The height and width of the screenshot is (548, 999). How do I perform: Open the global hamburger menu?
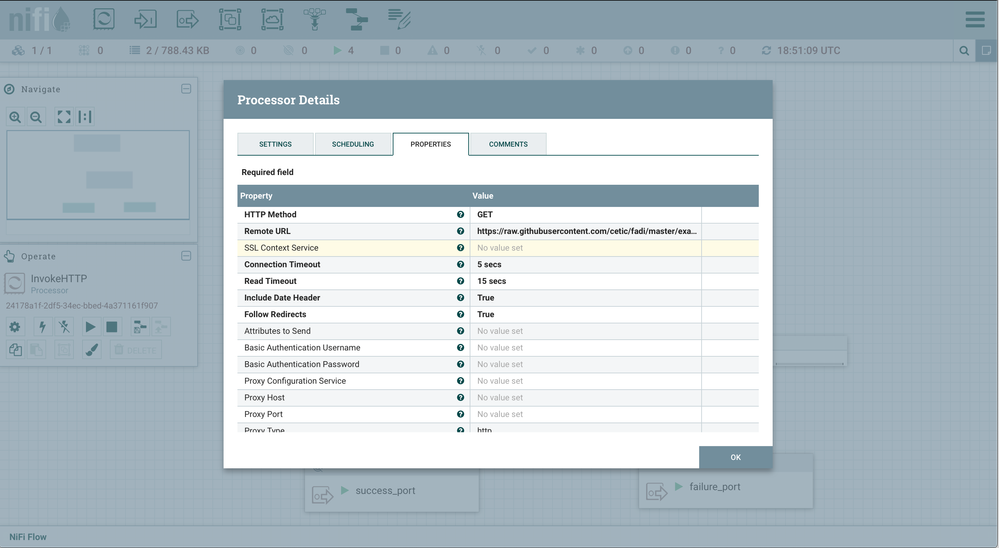pos(975,20)
